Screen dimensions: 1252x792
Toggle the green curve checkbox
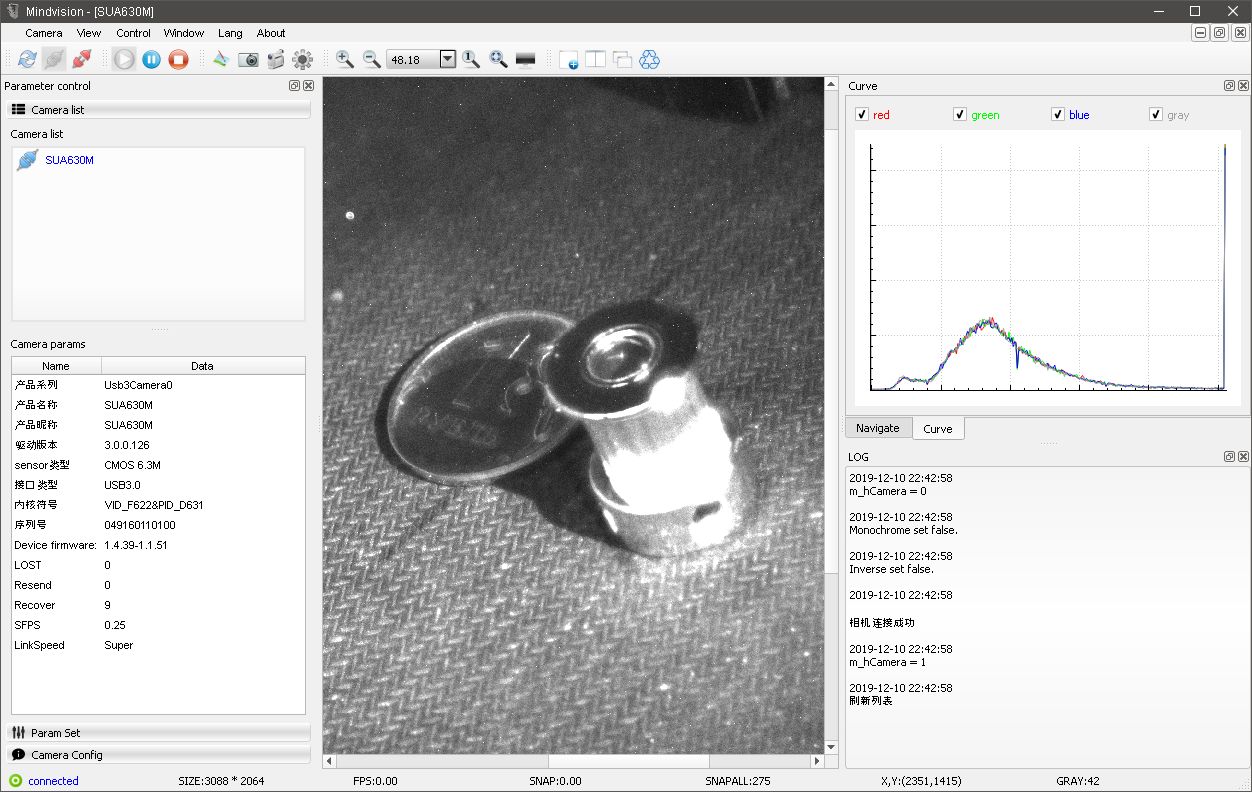click(960, 115)
